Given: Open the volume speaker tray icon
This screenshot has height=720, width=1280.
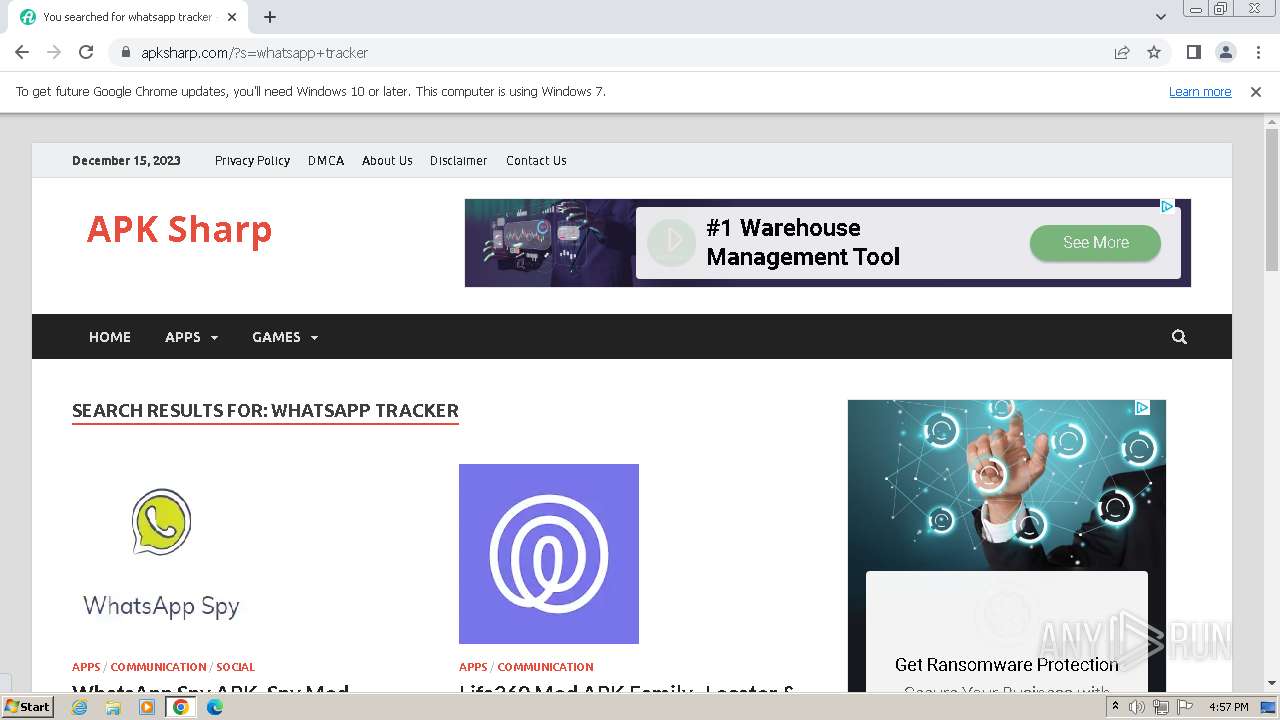Looking at the screenshot, I should click(x=1137, y=707).
